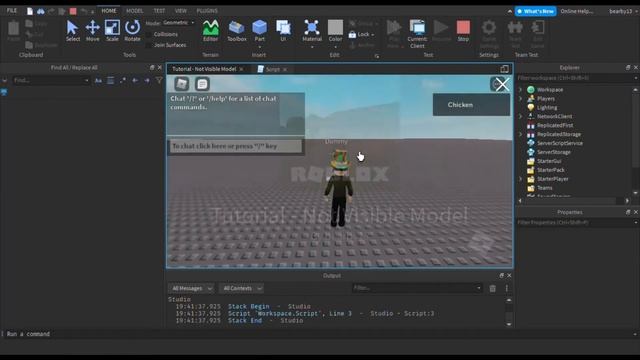This screenshot has height=360, width=640.
Task: Toggle regex search in Find panel
Action: coord(123,81)
